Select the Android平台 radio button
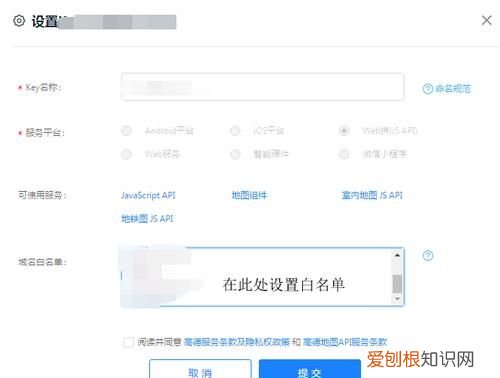 point(126,131)
